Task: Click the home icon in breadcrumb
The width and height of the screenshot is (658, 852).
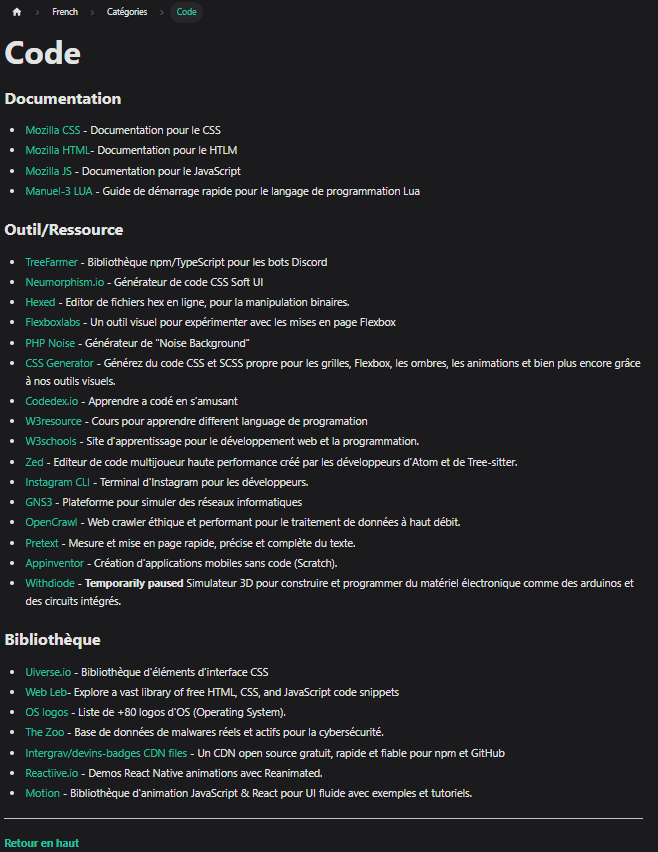Action: point(17,12)
